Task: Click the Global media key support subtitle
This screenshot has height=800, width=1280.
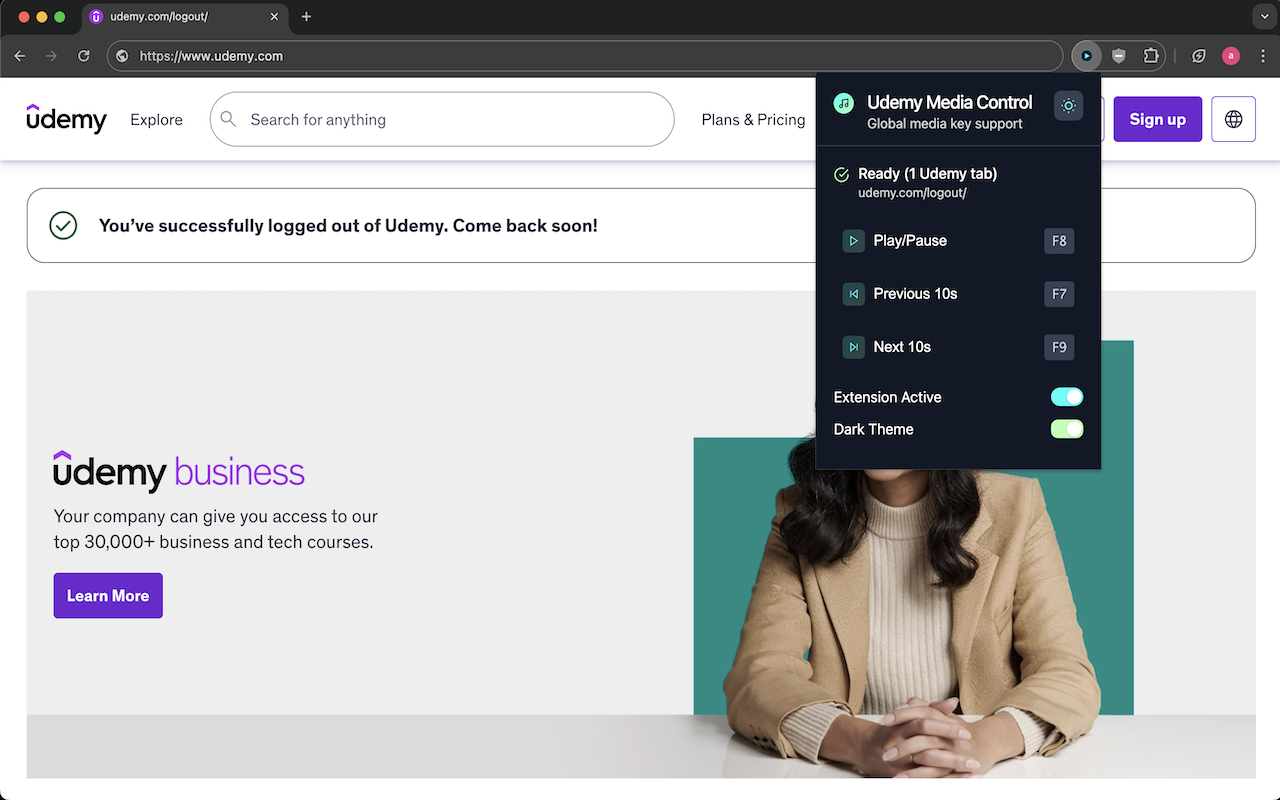Action: [944, 124]
